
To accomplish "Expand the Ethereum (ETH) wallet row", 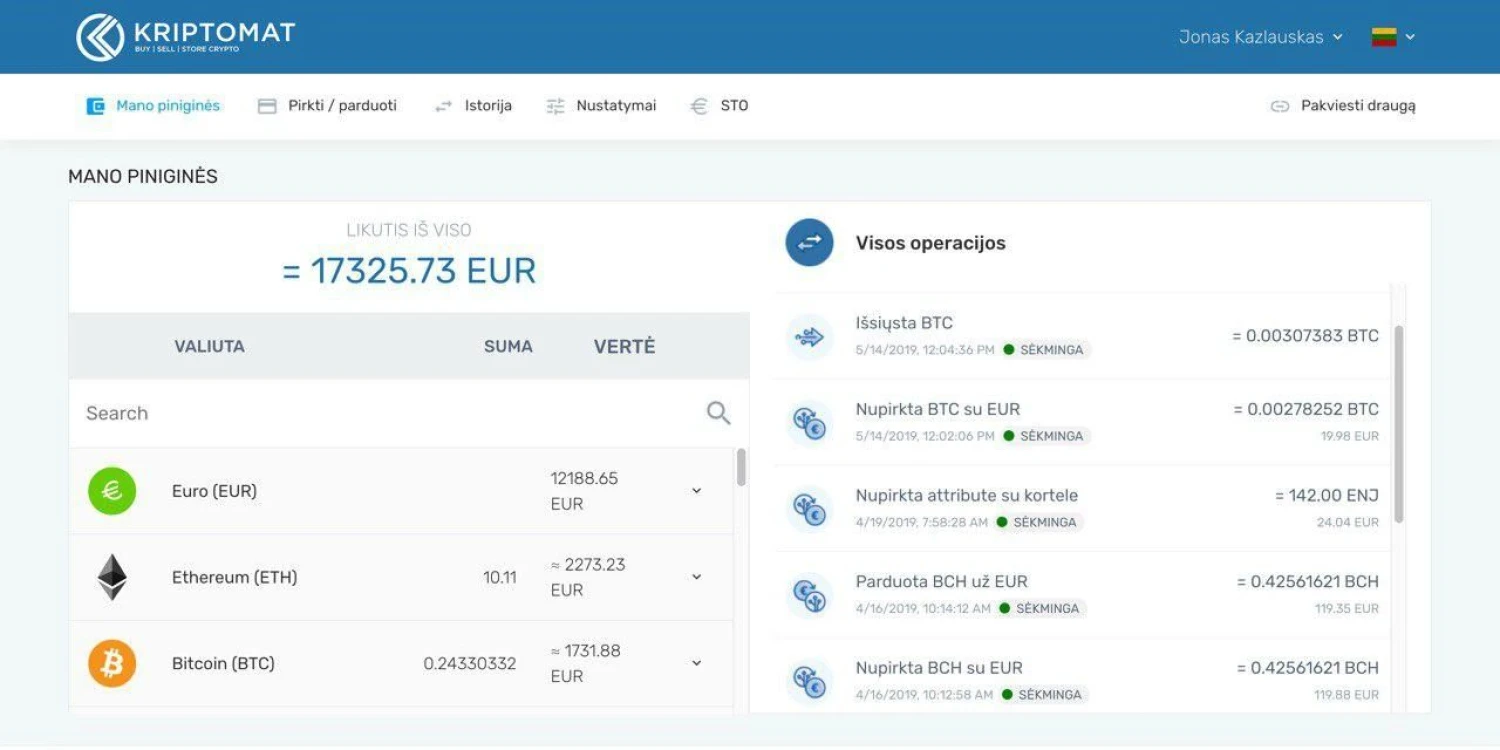I will (697, 577).
